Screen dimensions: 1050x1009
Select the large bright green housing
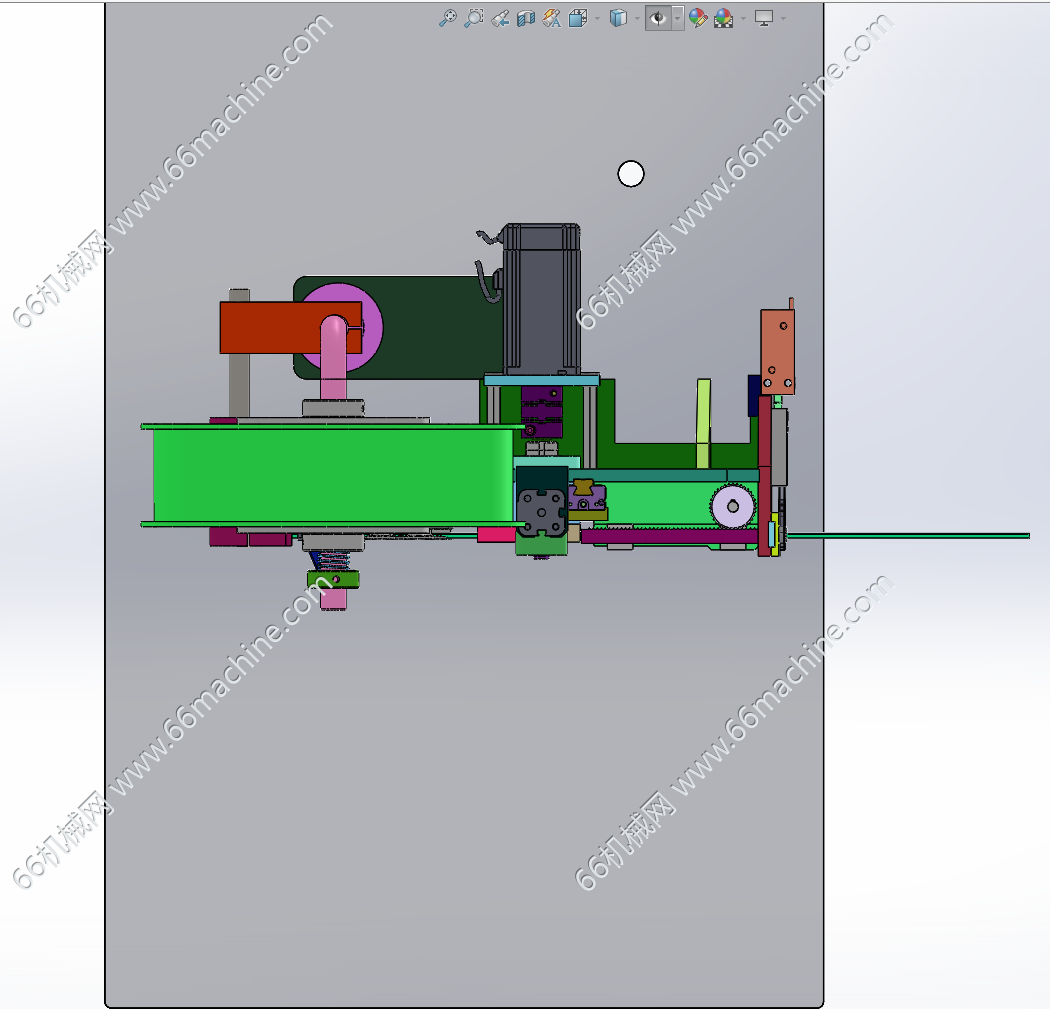pos(331,475)
